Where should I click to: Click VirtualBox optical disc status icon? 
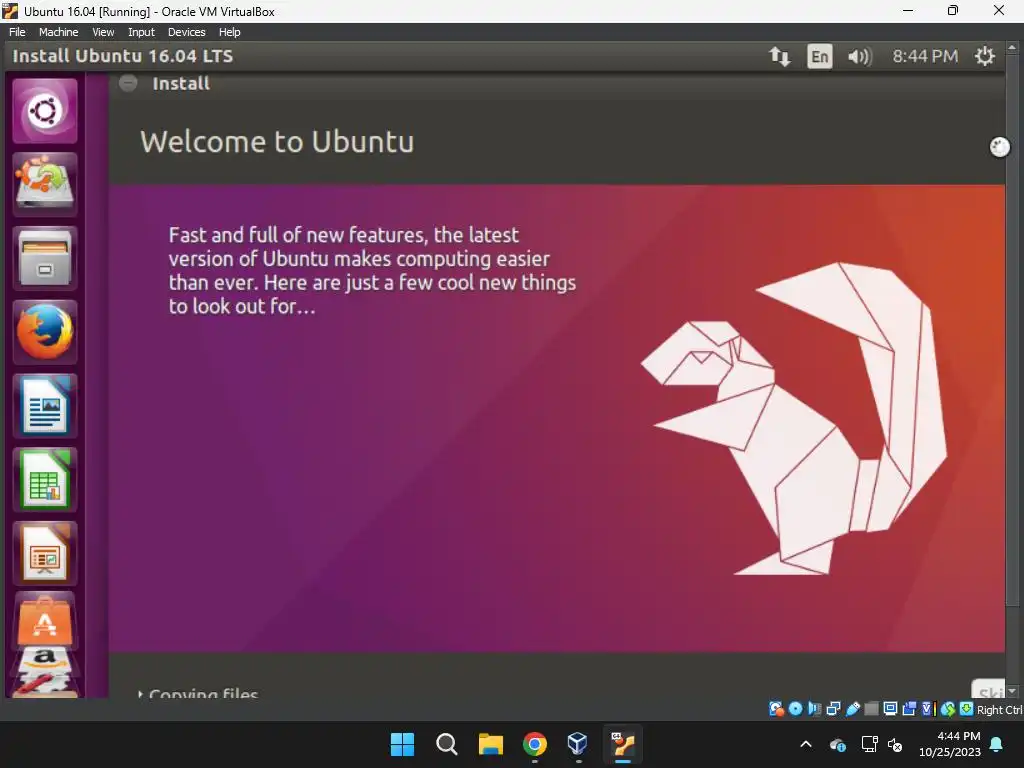coord(795,709)
